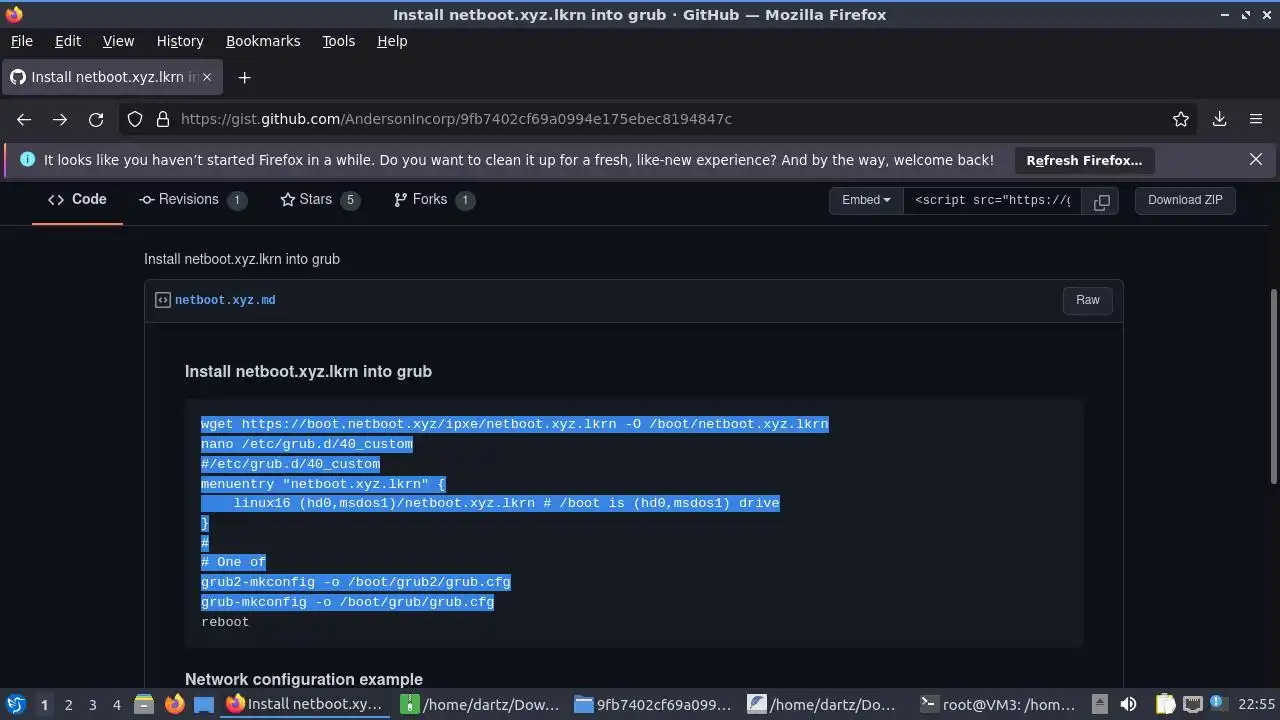This screenshot has width=1280, height=720.
Task: Open the notification info tray icon
Action: [1218, 704]
